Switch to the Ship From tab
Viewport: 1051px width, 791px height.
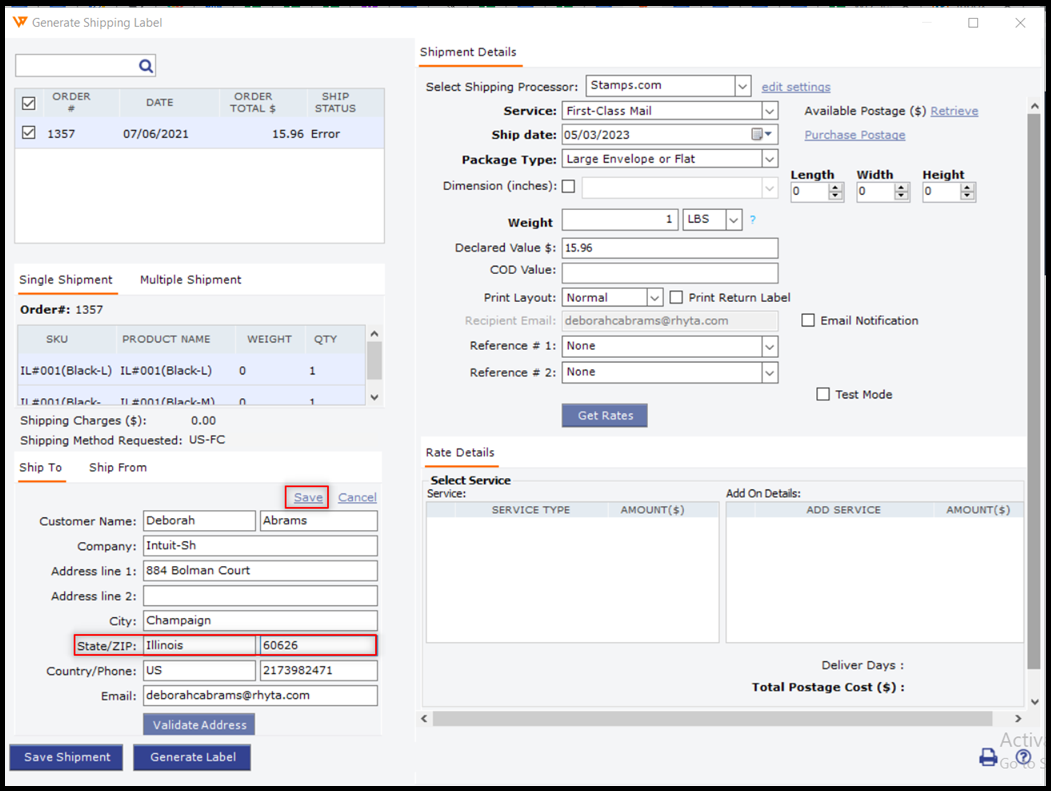pyautogui.click(x=118, y=467)
